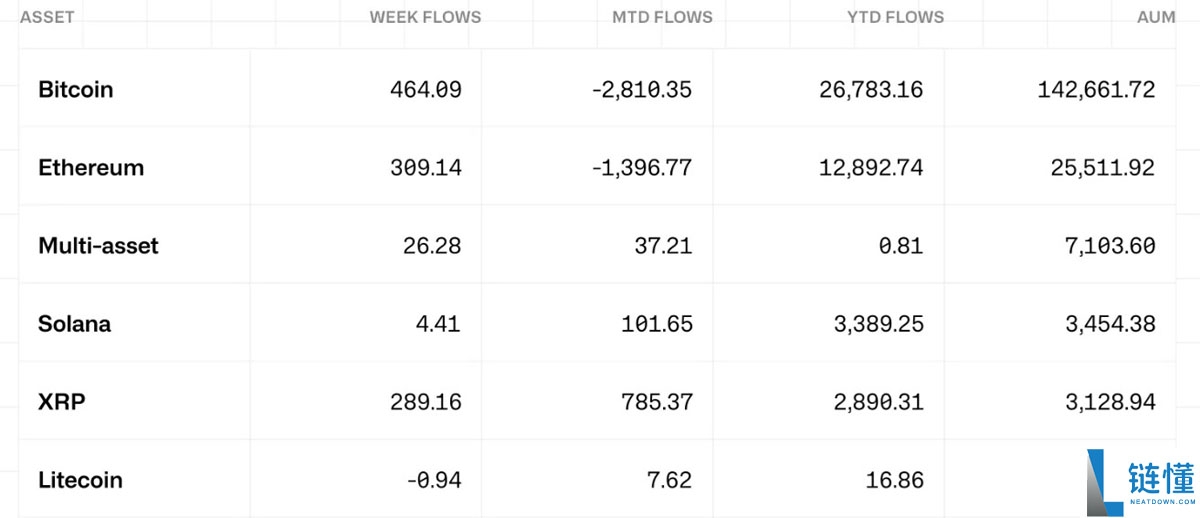Click the ASSET column header

(47, 17)
